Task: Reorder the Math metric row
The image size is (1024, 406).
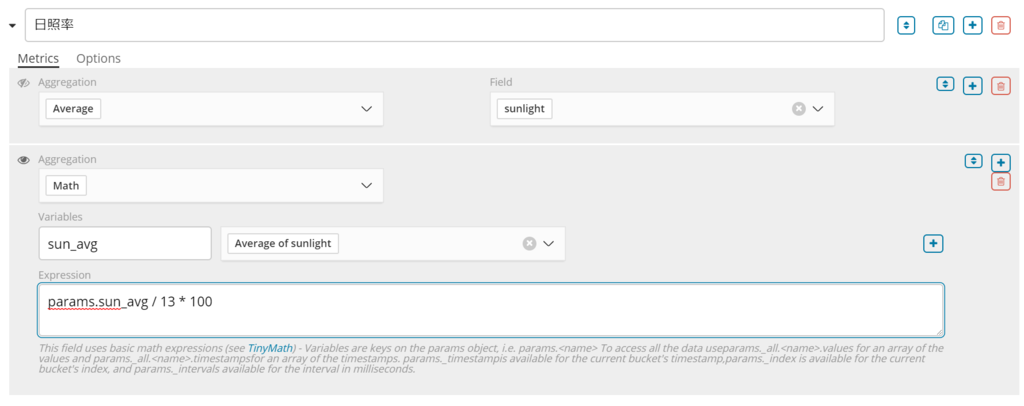Action: point(974,161)
